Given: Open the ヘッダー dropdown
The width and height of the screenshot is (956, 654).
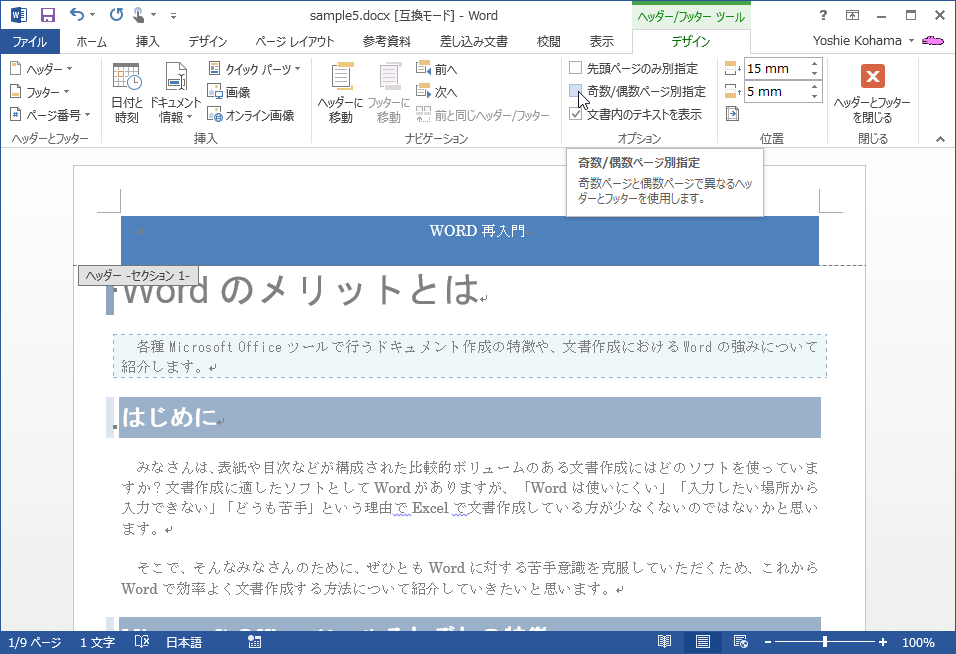Looking at the screenshot, I should 41,69.
